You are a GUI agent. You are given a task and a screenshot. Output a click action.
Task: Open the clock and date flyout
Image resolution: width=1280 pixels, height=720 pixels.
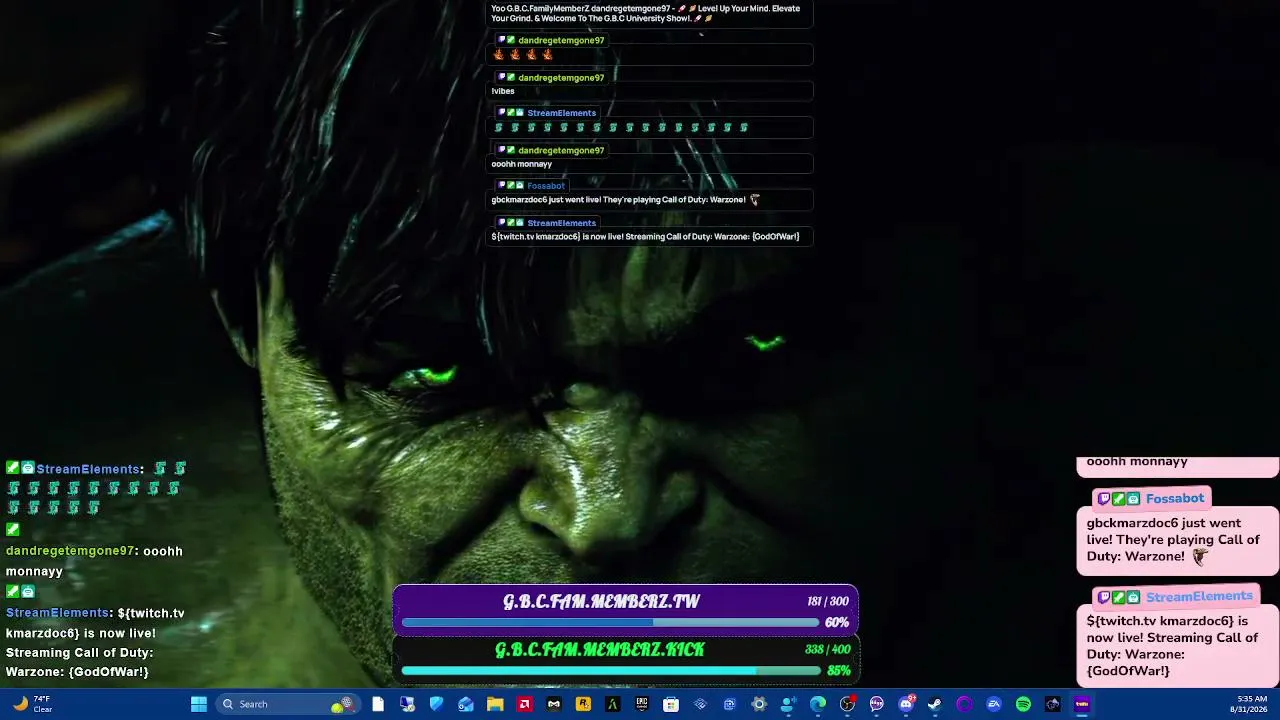click(x=1252, y=704)
